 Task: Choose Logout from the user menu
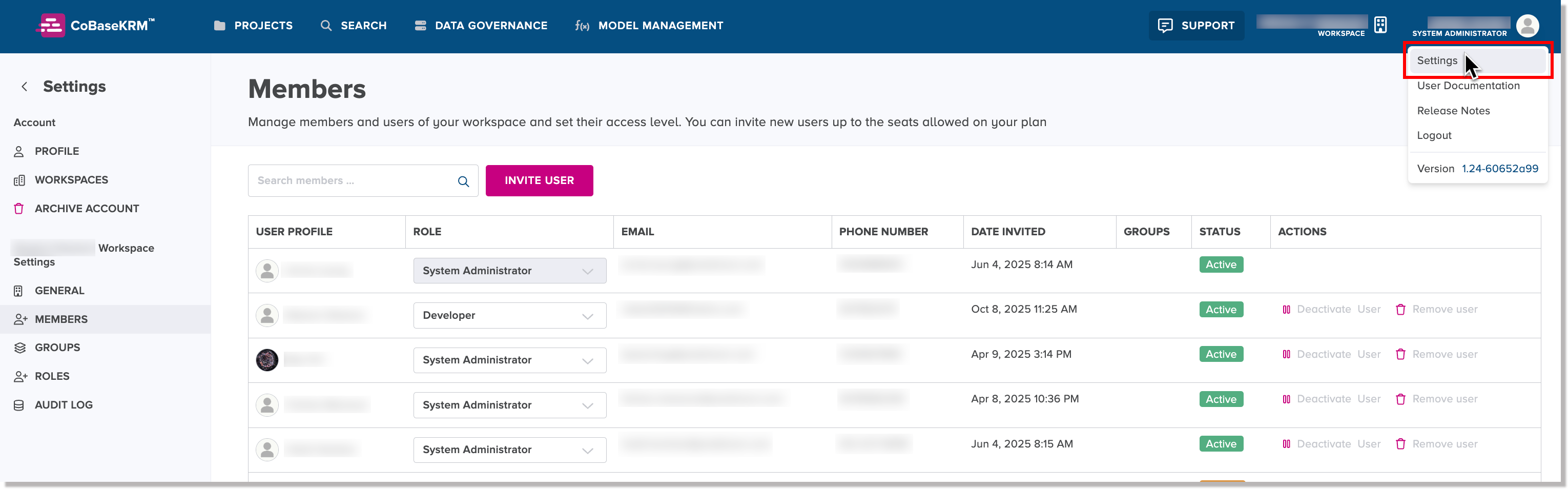(x=1434, y=136)
